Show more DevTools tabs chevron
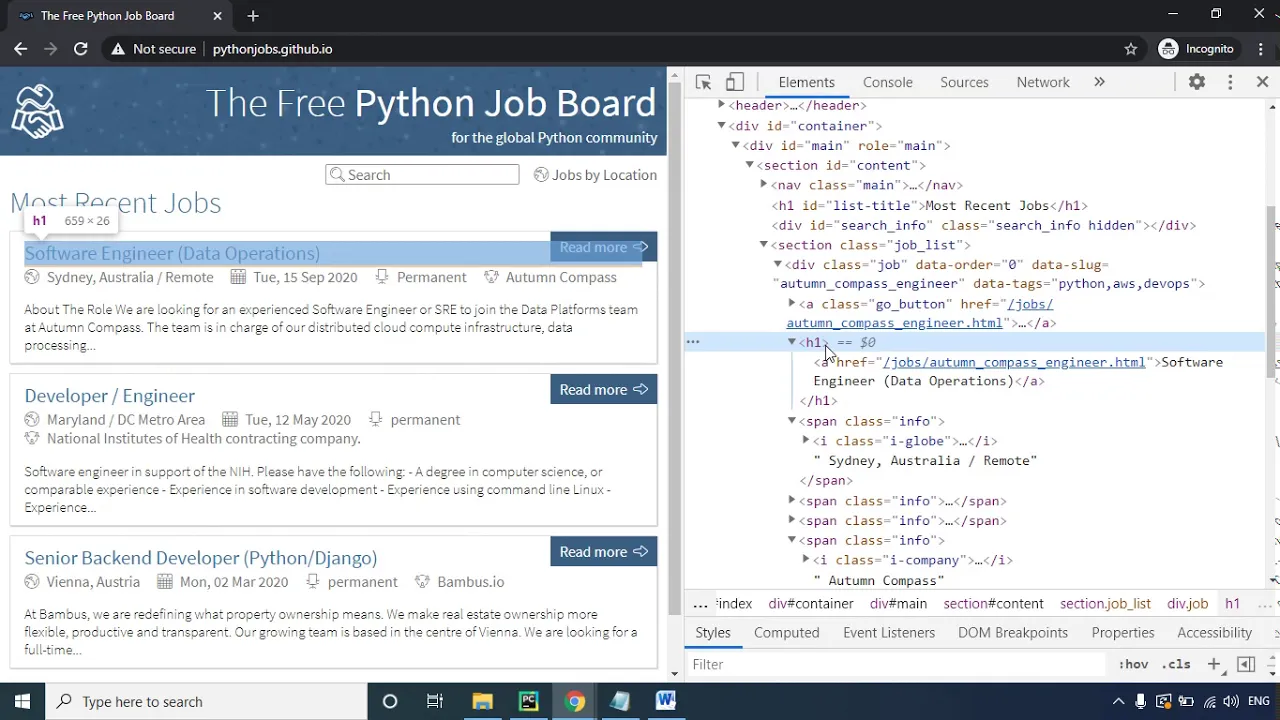1280x720 pixels. (1099, 82)
